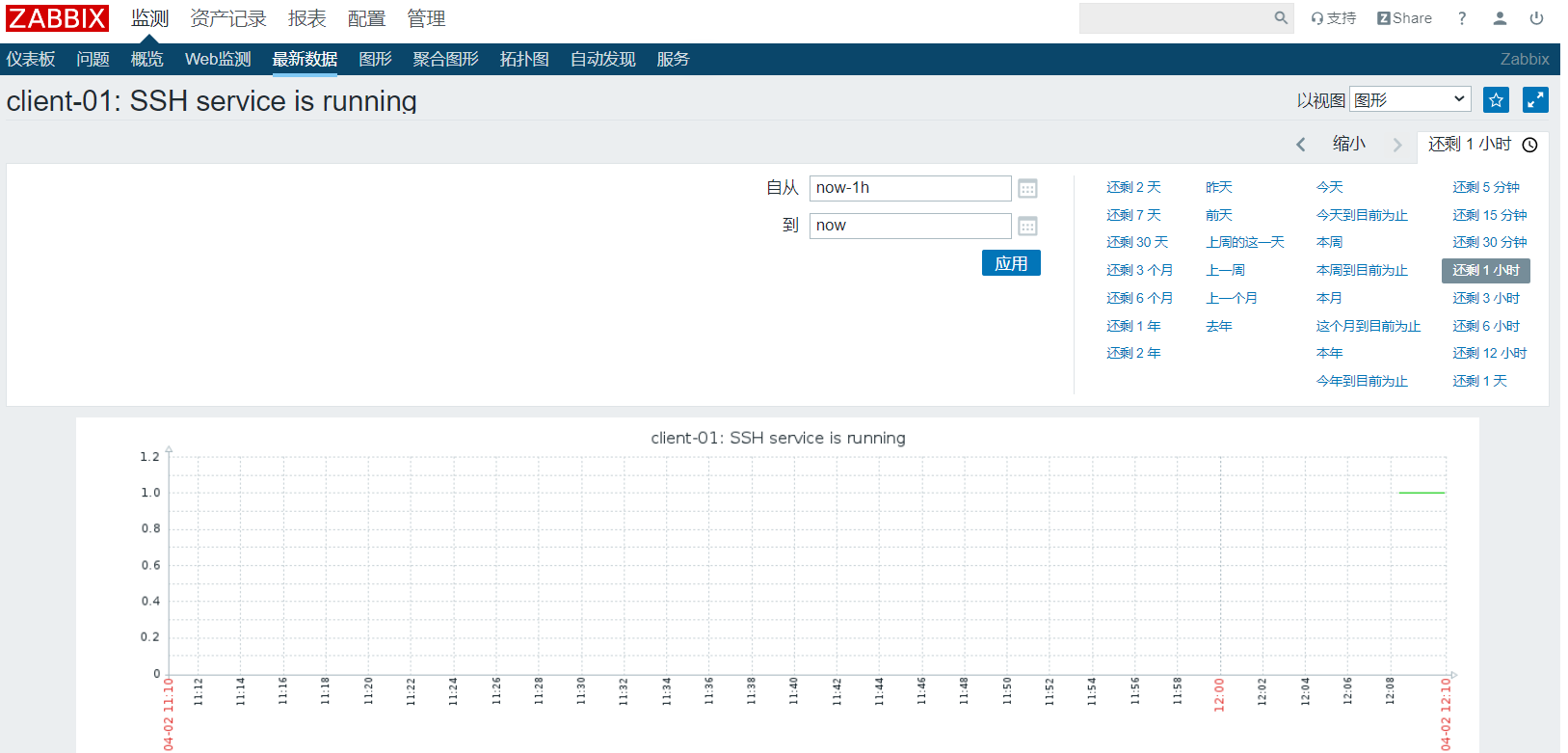1568x753 pixels.
Task: Select 上一周 range
Action: point(1226,270)
